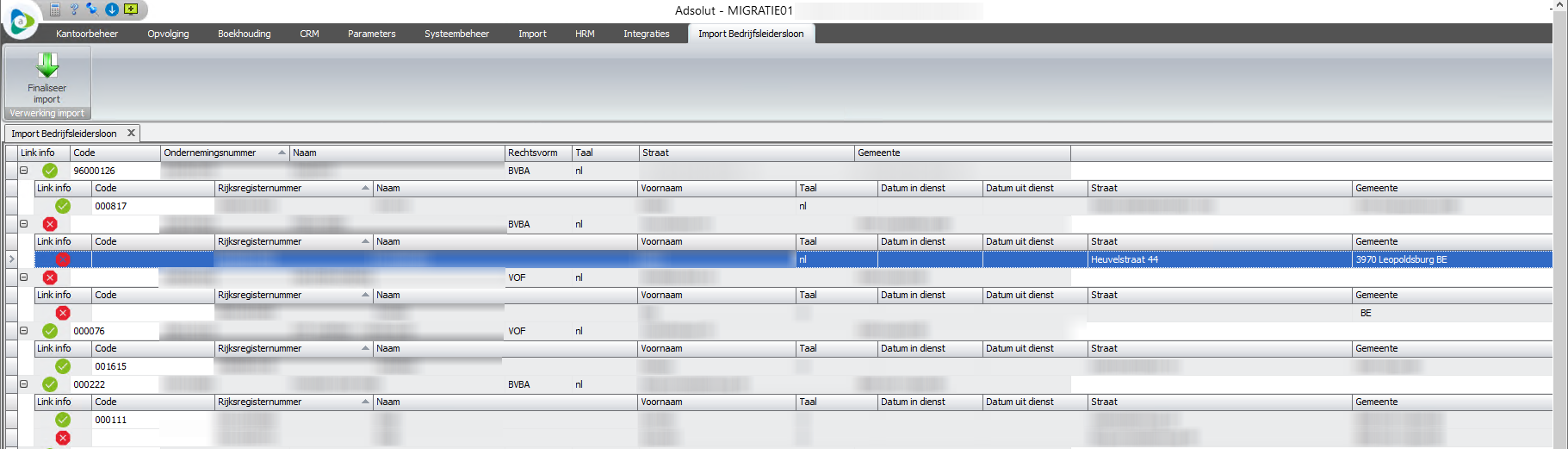
Task: Click the green monitor plus icon
Action: tap(131, 9)
